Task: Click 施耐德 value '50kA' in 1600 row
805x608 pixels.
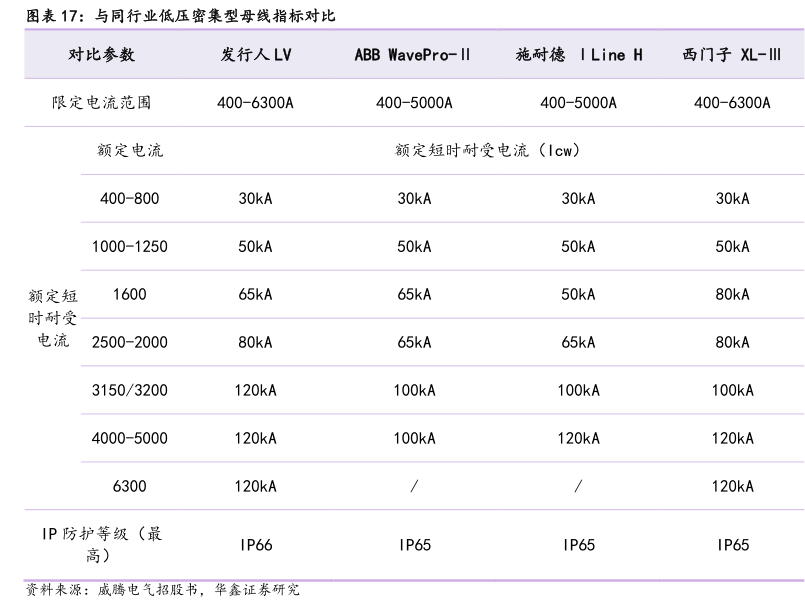Action: tap(578, 294)
